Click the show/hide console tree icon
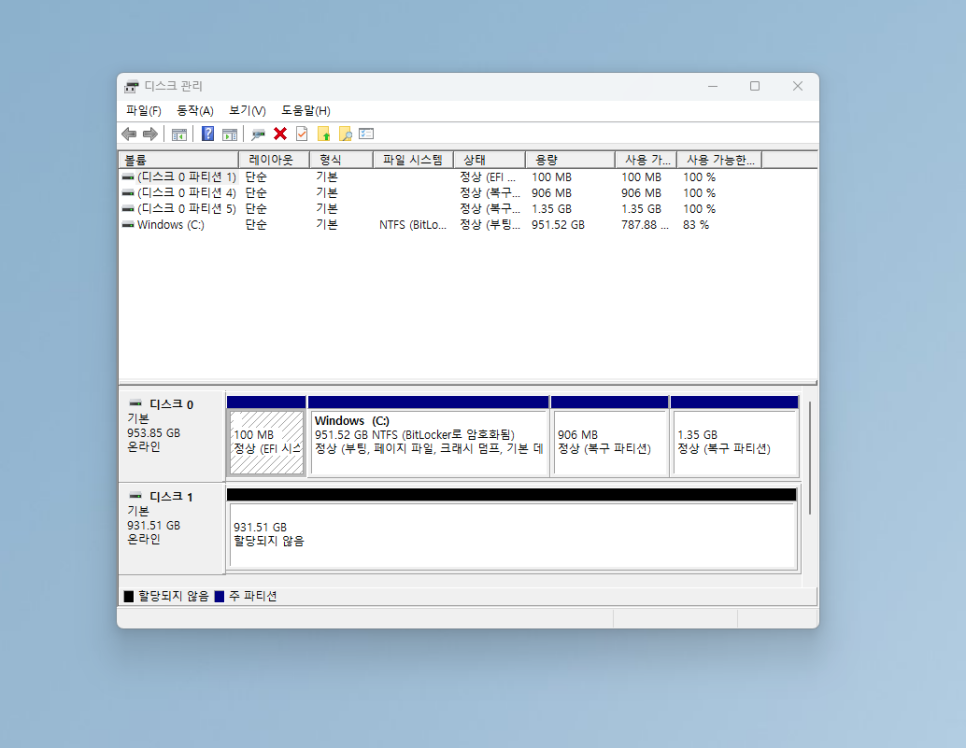This screenshot has width=966, height=748. click(x=179, y=134)
